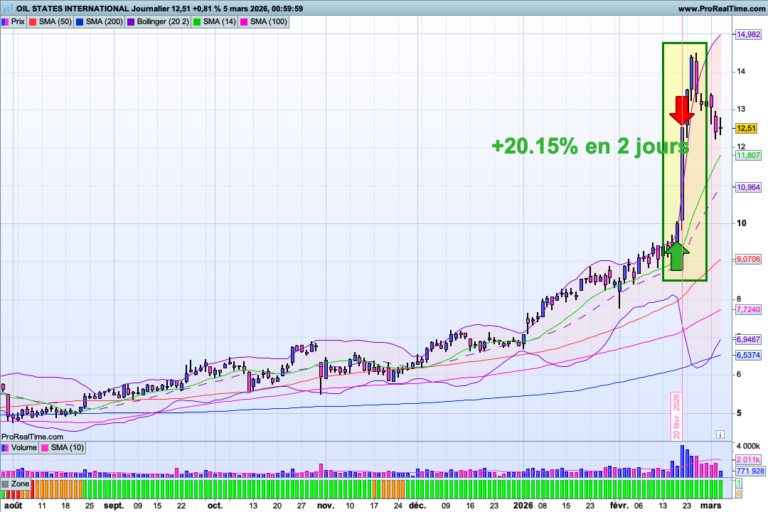Click the chart icon at top-left corner

pyautogui.click(x=7, y=7)
